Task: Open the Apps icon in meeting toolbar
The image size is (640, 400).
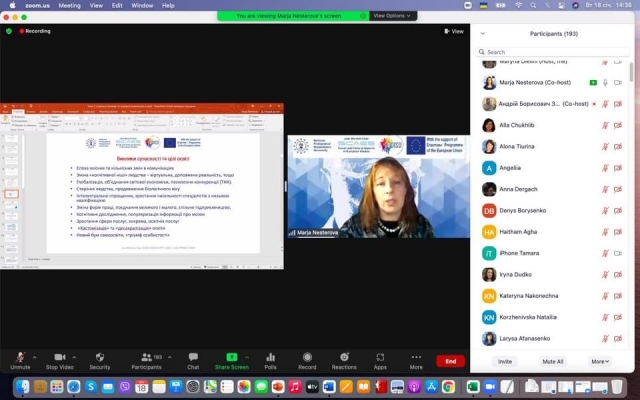Action: click(380, 357)
